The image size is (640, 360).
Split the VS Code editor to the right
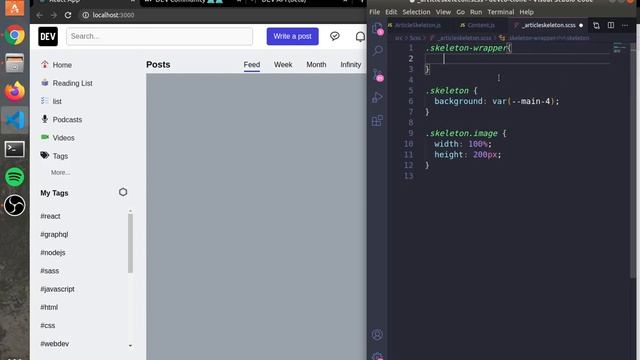(x=611, y=25)
